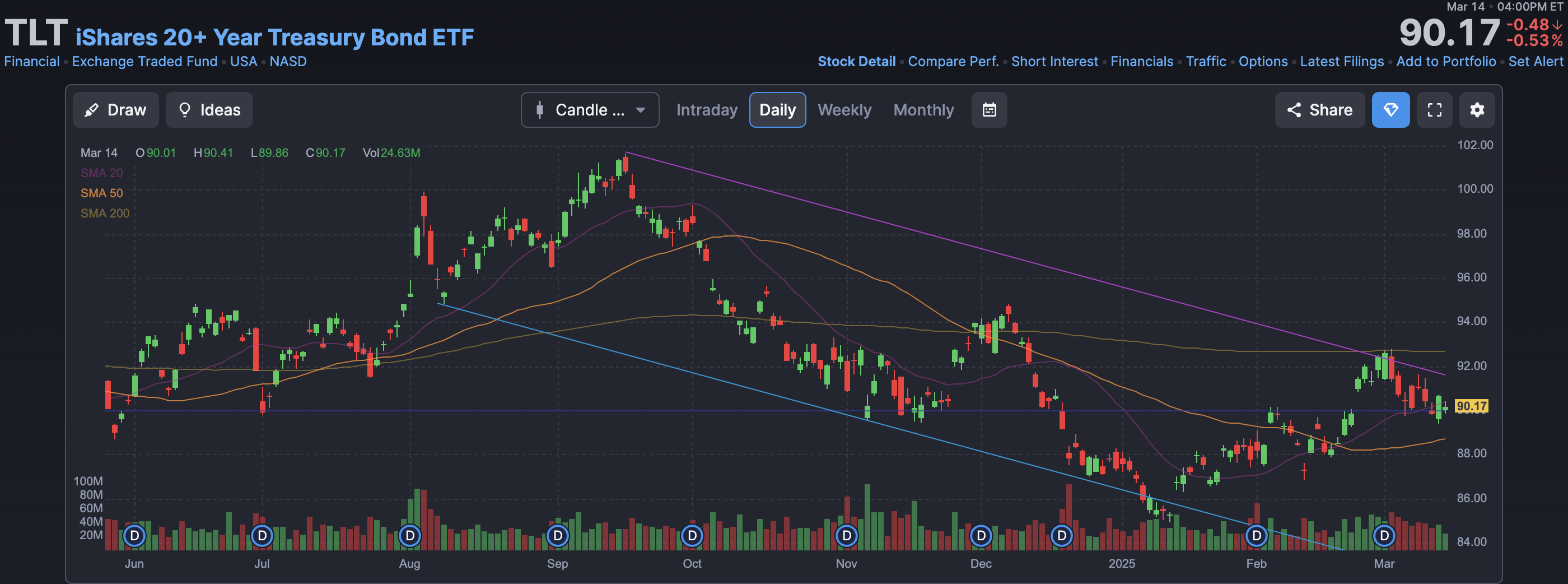Open Short Interest page
Viewport: 1568px width, 584px height.
tap(1054, 62)
